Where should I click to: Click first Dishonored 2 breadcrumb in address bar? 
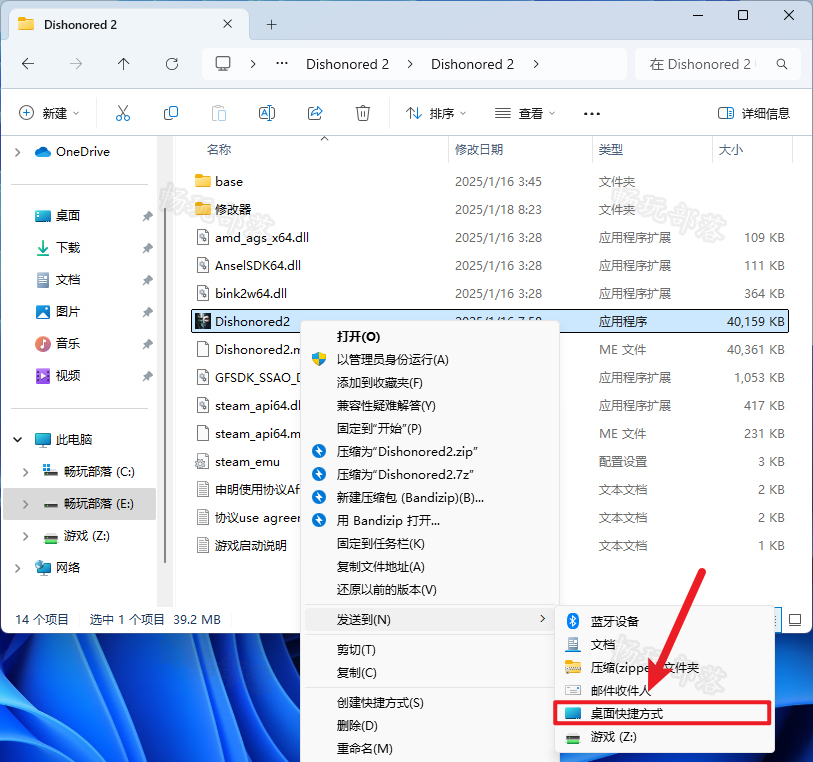[347, 64]
